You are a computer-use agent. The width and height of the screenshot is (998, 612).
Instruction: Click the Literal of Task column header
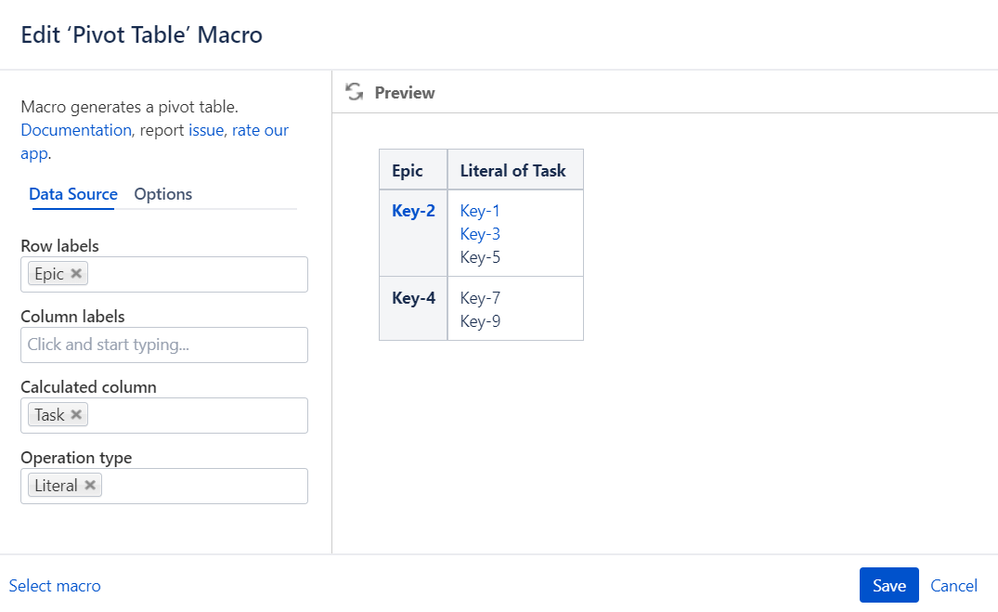(513, 171)
